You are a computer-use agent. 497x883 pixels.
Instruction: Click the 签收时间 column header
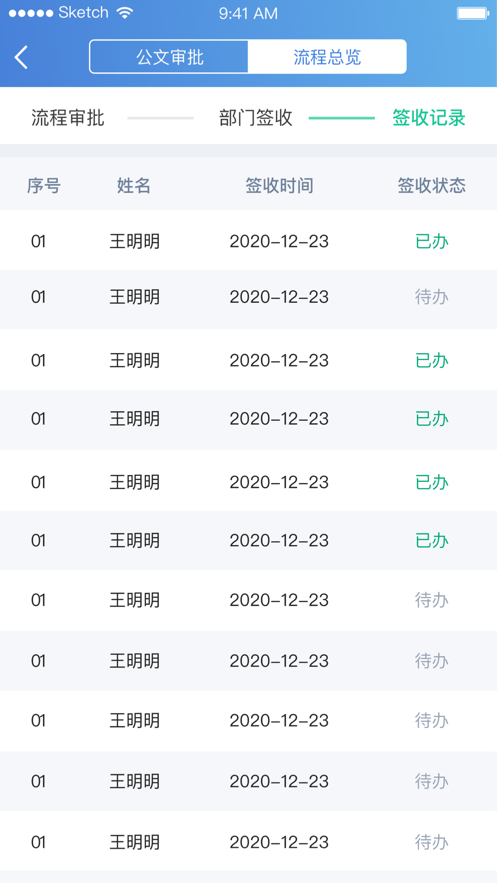click(x=279, y=185)
